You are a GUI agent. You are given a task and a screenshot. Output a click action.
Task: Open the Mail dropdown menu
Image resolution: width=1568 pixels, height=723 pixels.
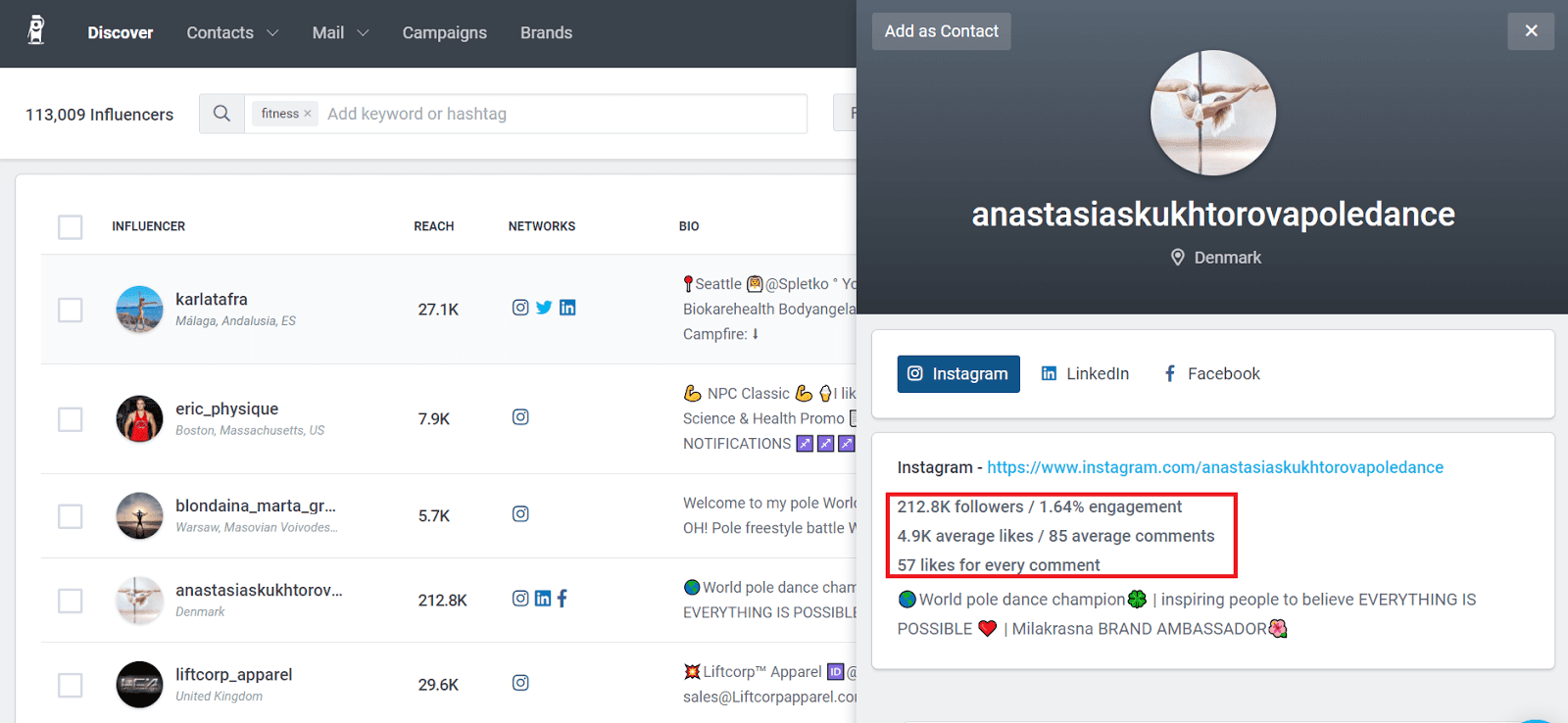(x=340, y=32)
